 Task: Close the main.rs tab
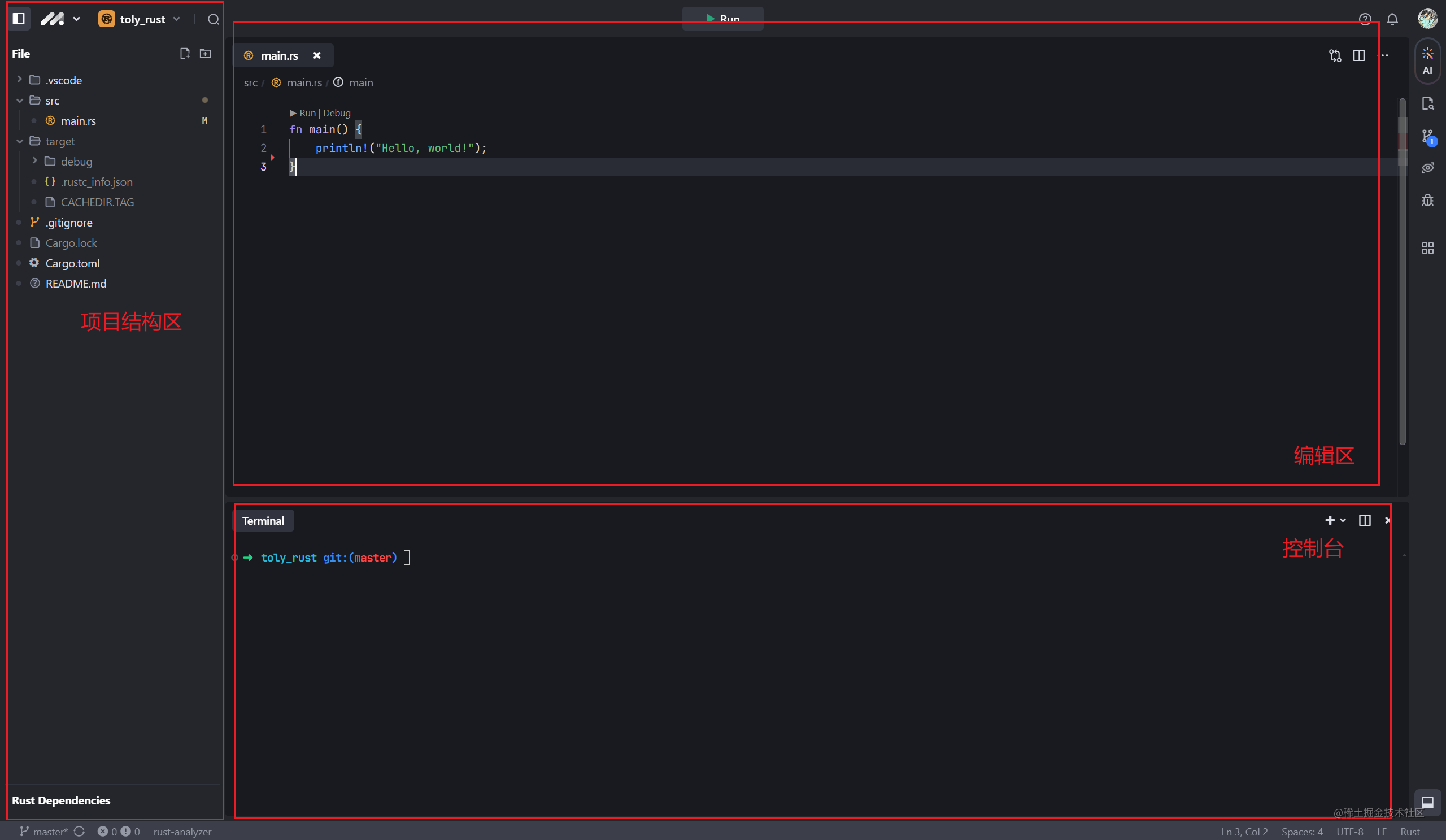317,56
